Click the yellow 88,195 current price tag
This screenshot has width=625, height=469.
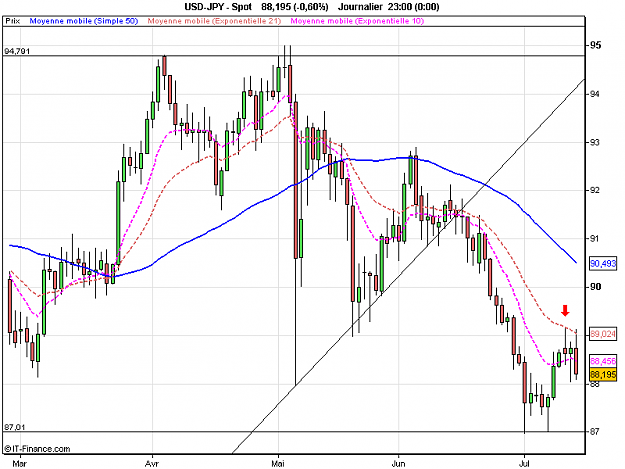[x=603, y=375]
